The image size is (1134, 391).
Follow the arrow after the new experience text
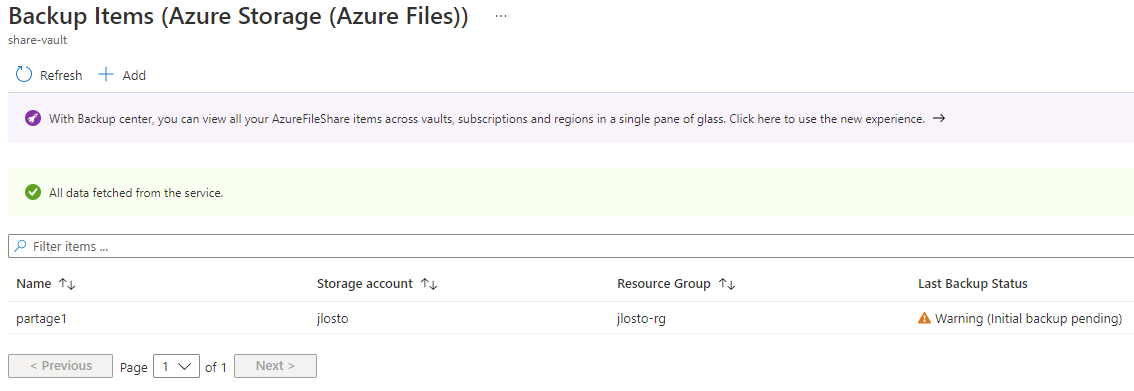(x=939, y=119)
